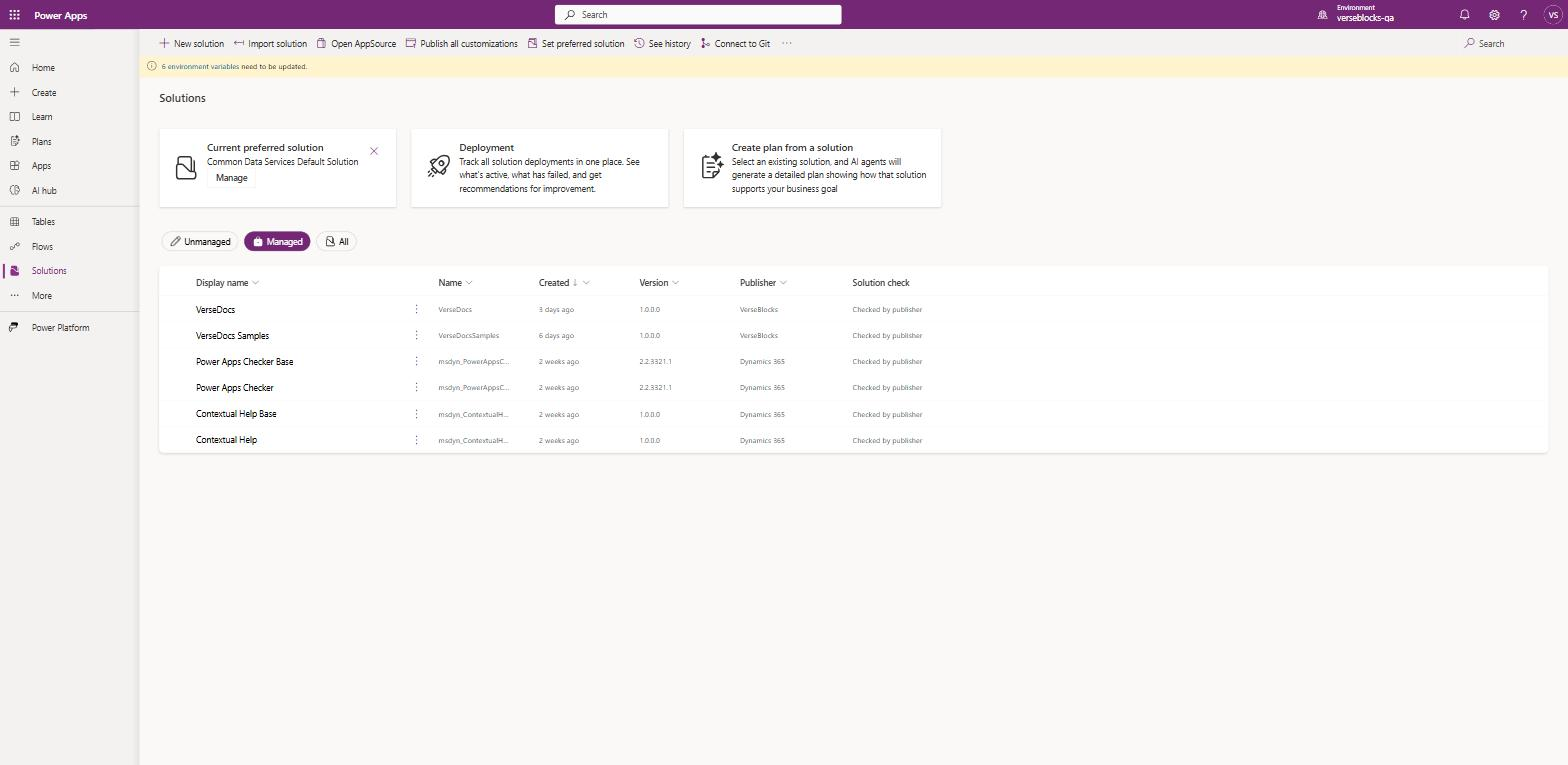1568x765 pixels.
Task: Sort by Display name column header
Action: point(227,283)
